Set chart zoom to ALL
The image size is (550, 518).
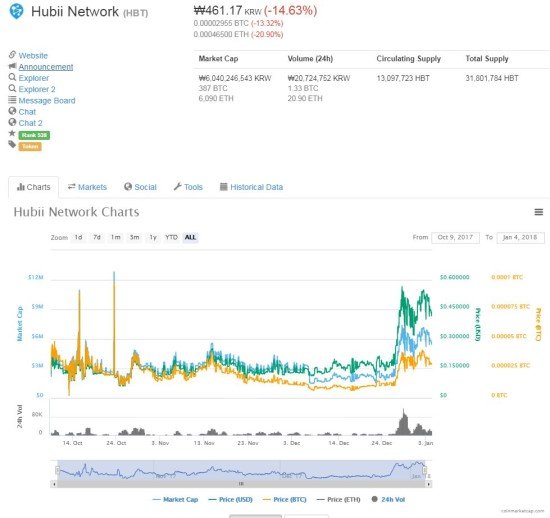(190, 237)
